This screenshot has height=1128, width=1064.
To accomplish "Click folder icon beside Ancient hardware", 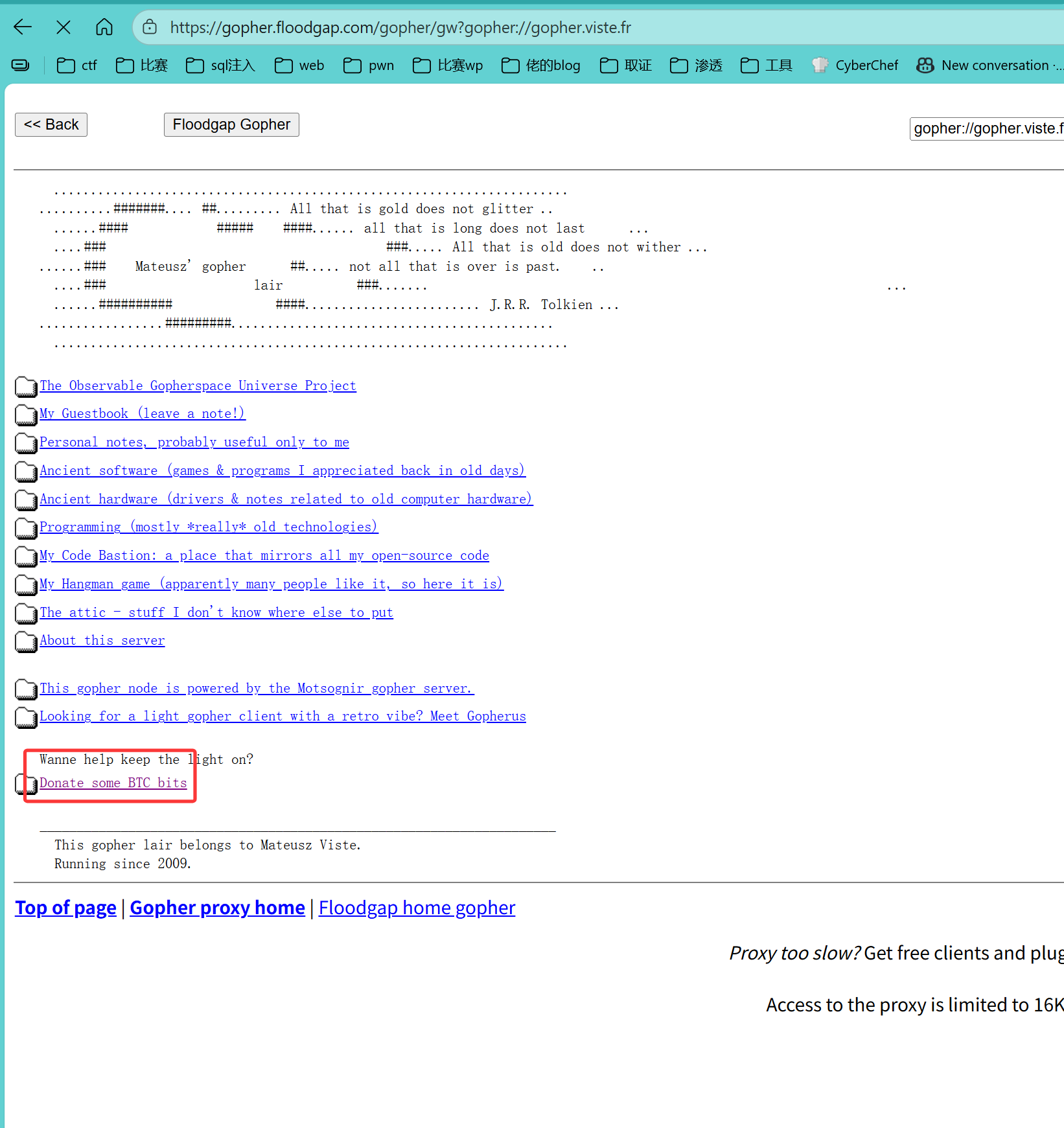I will click(x=26, y=500).
